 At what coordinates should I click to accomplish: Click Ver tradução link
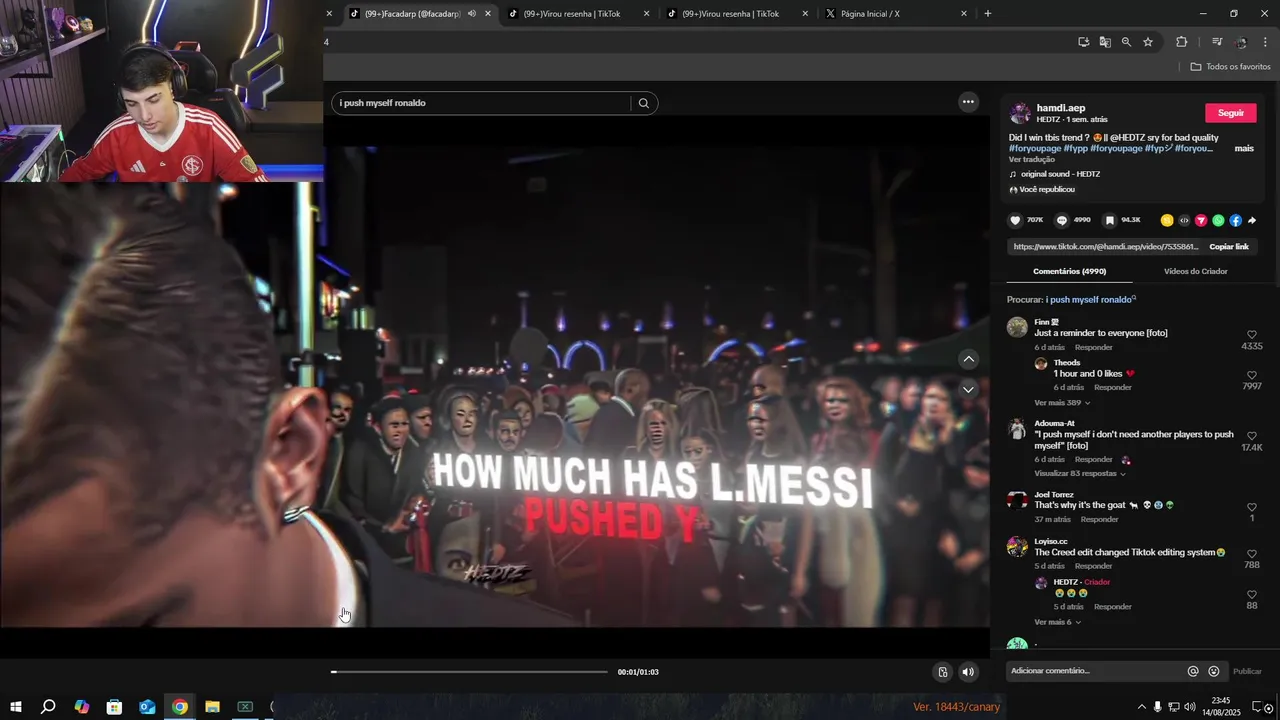[1031, 159]
